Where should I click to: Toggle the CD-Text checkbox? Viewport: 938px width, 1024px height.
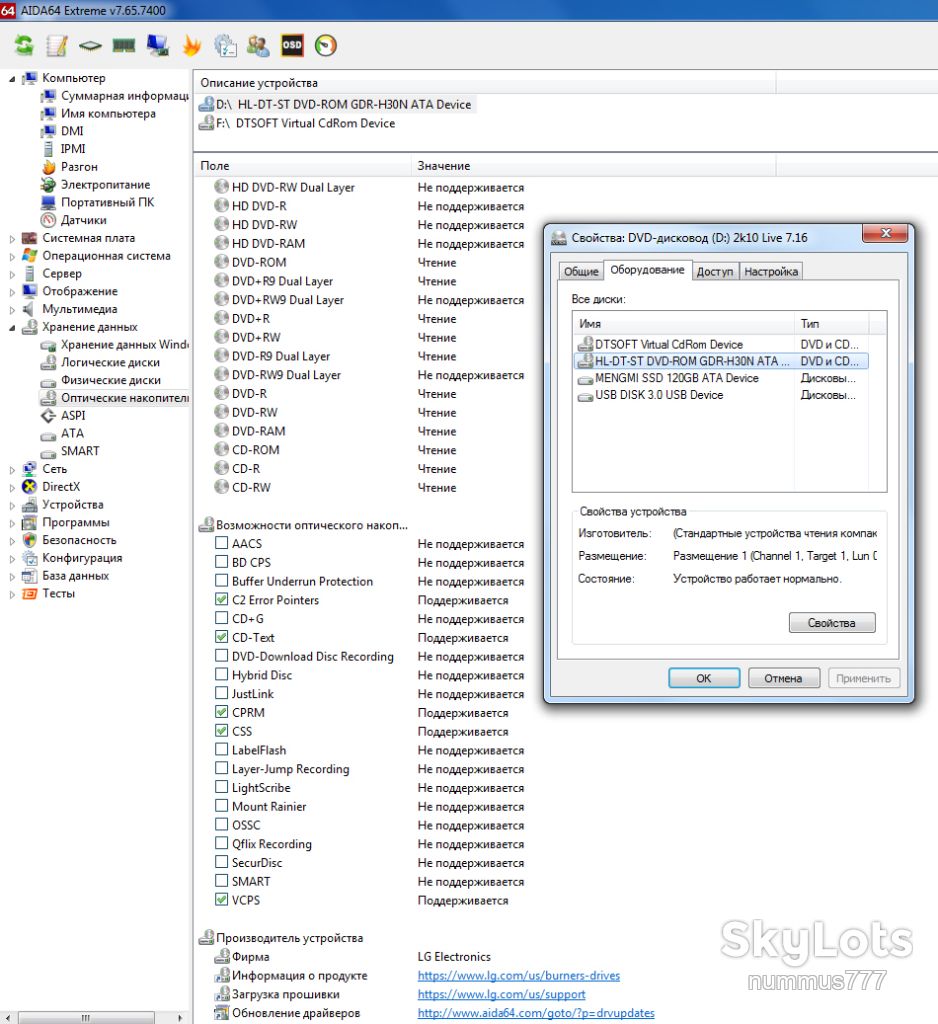[221, 637]
